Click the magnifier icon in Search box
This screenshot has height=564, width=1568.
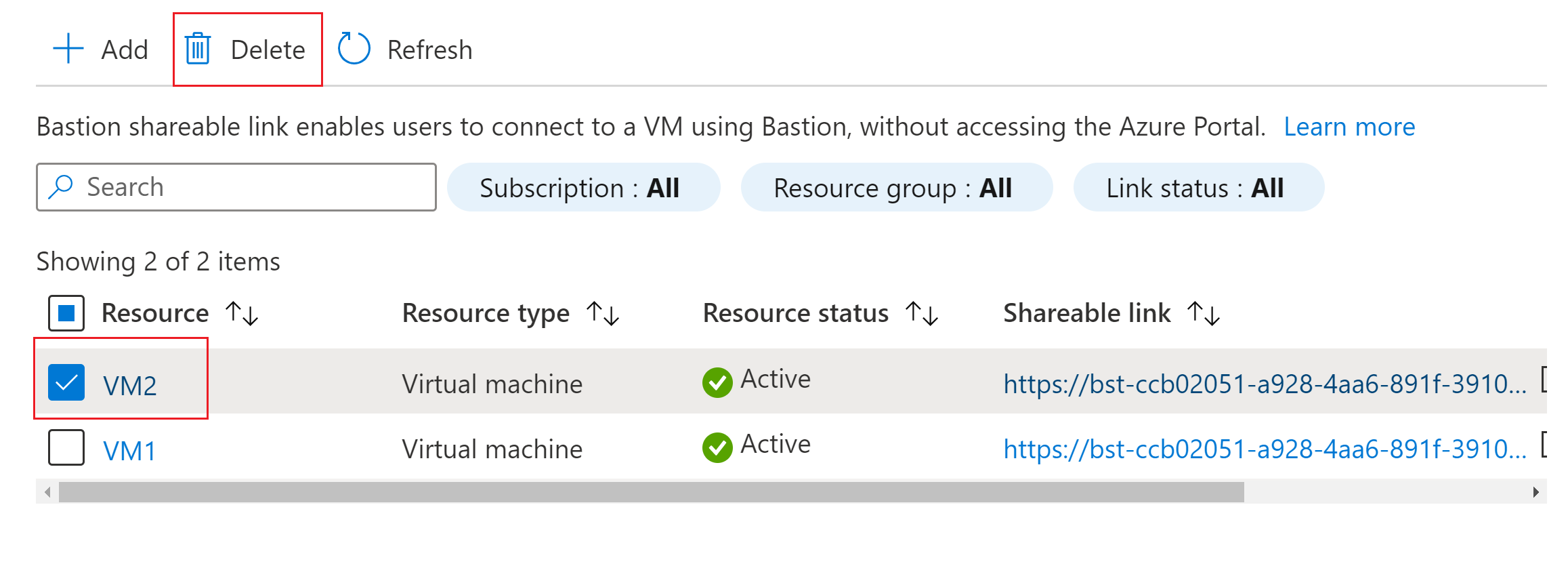61,187
